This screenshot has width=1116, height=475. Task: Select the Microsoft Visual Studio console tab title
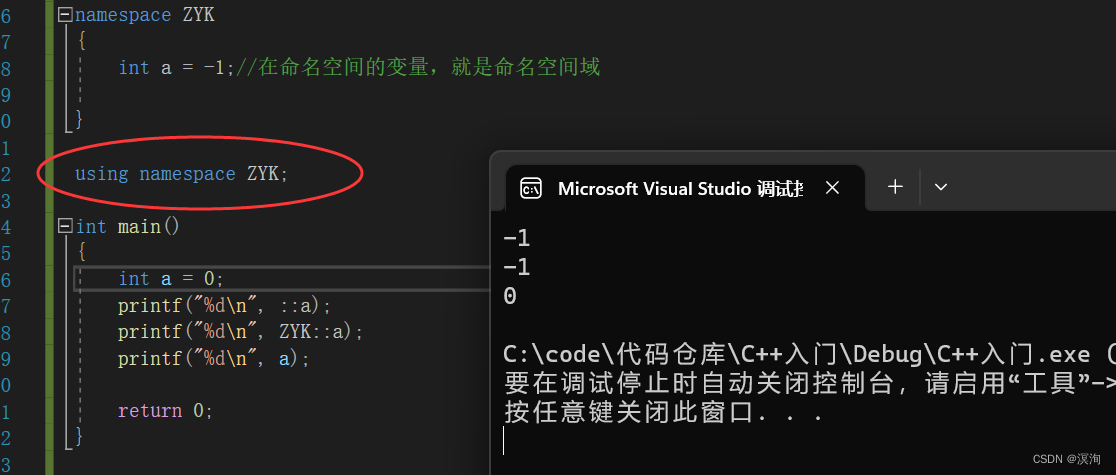680,189
